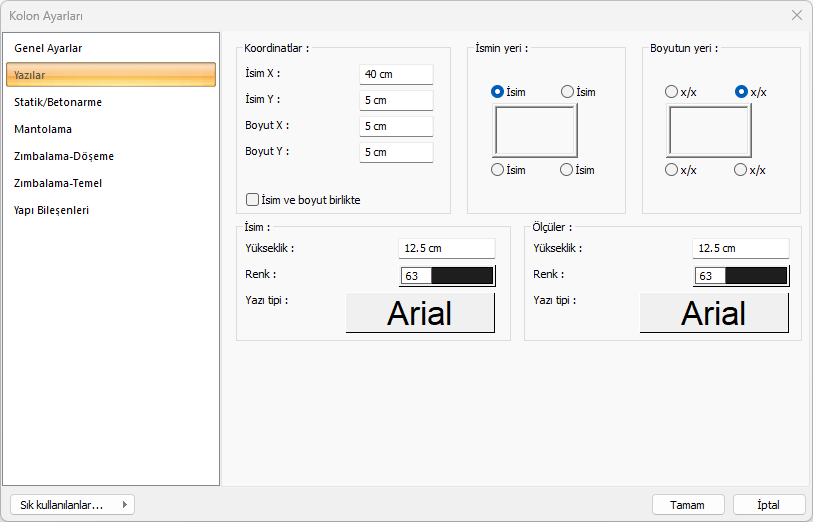This screenshot has height=522, width=813.
Task: Click the İsim X coordinate field
Action: click(x=396, y=75)
